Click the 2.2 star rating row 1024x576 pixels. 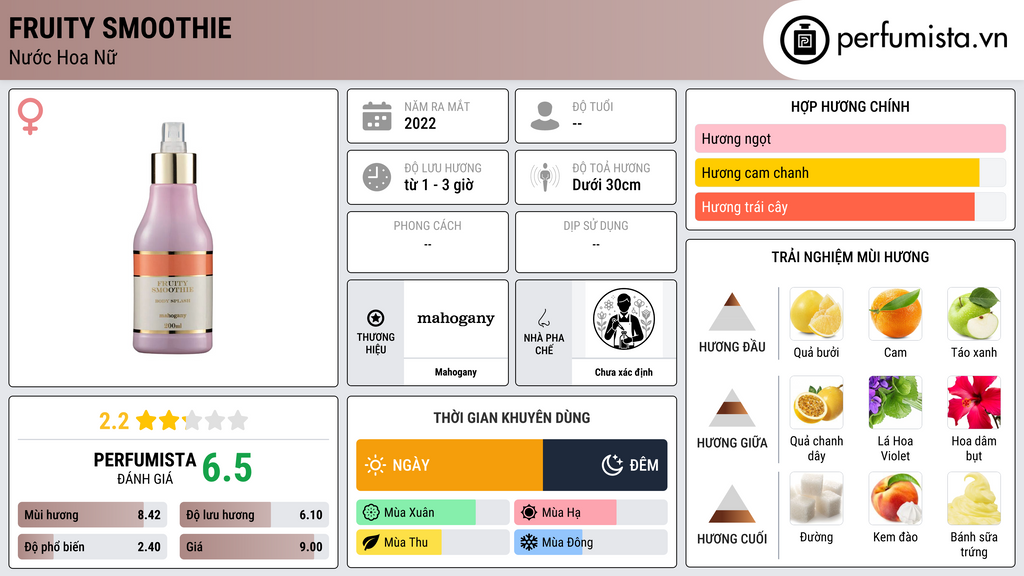click(174, 421)
